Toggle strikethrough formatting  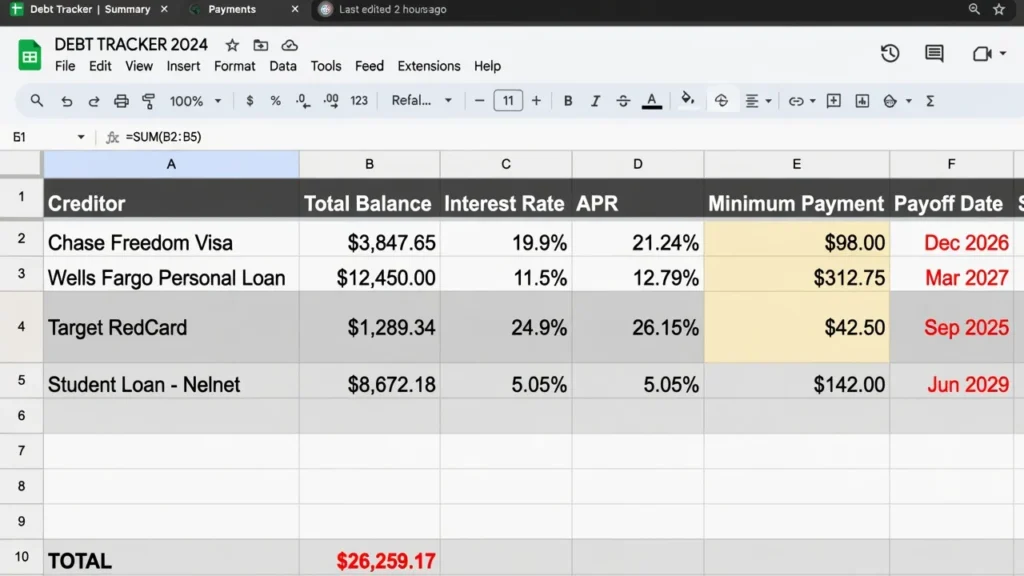point(623,101)
